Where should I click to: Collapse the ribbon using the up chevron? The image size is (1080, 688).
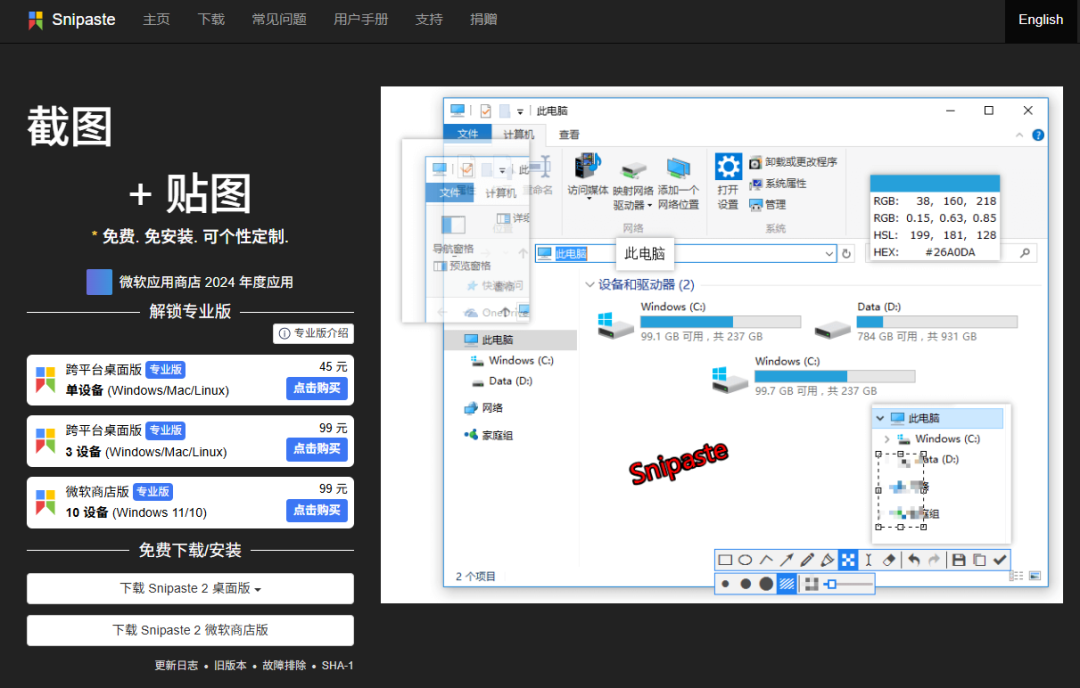pos(1019,135)
